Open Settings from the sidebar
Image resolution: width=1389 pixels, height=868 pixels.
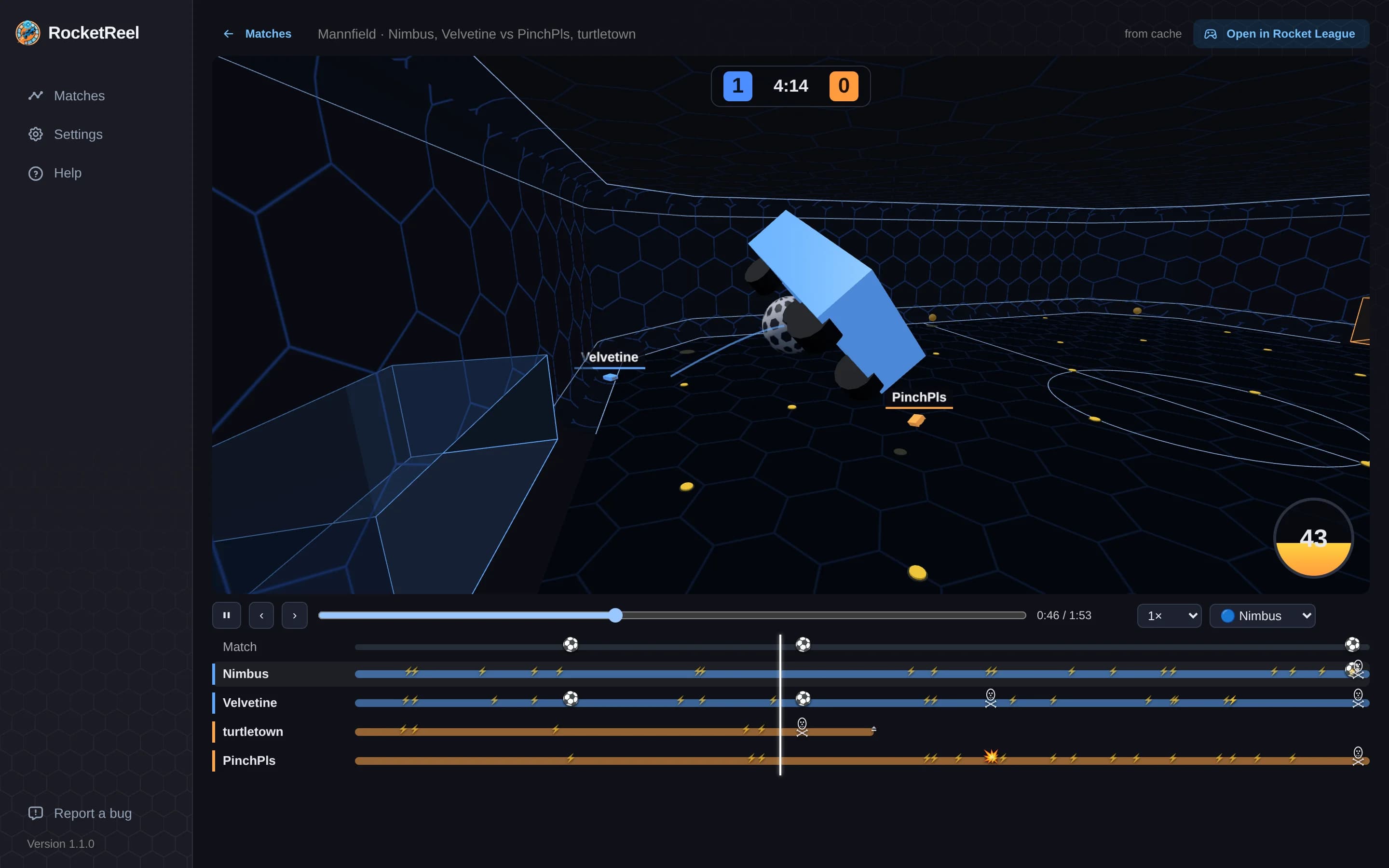[x=66, y=134]
